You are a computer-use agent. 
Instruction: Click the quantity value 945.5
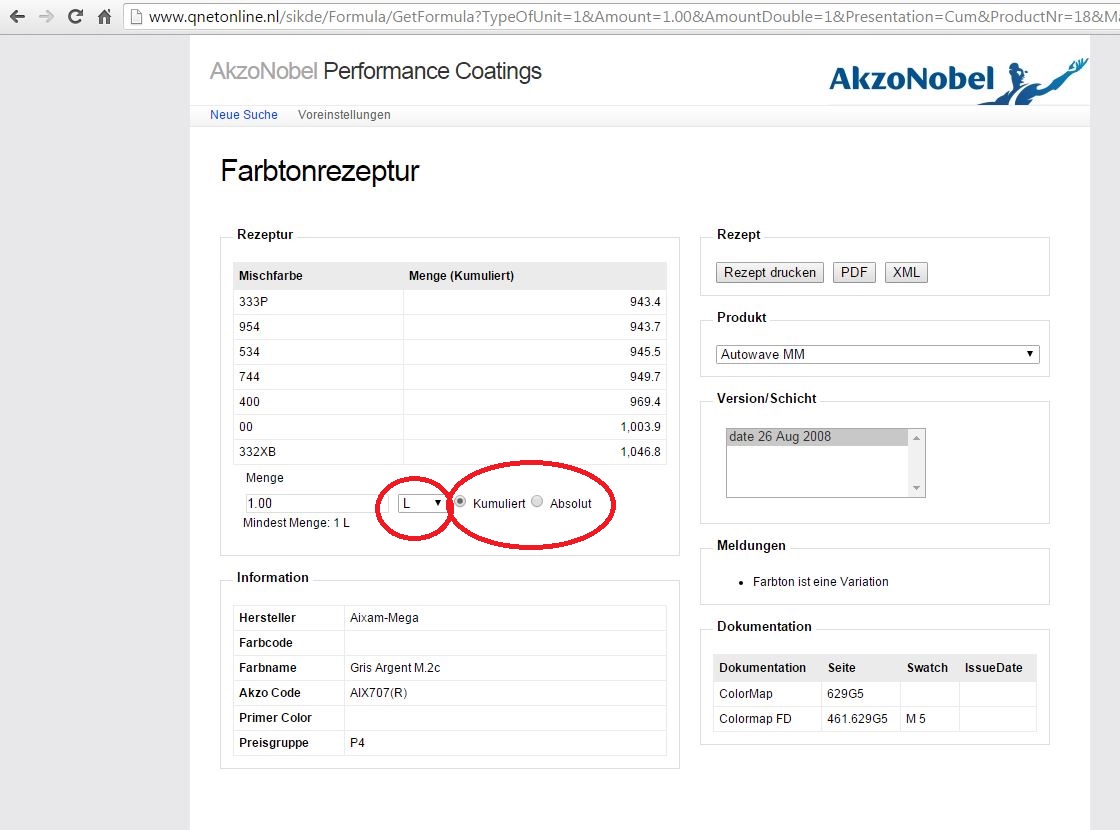pos(645,351)
